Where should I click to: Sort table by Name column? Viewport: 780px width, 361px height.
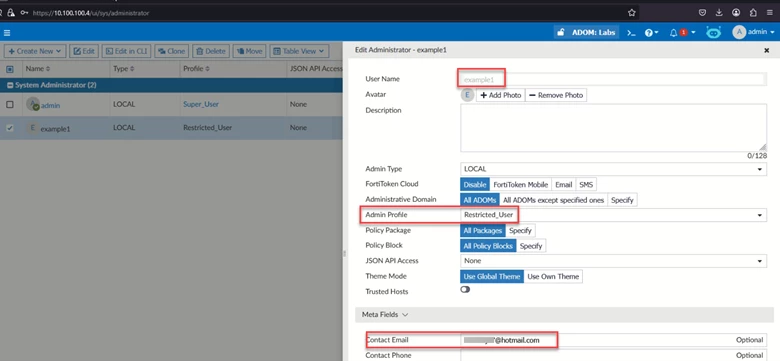[x=38, y=69]
